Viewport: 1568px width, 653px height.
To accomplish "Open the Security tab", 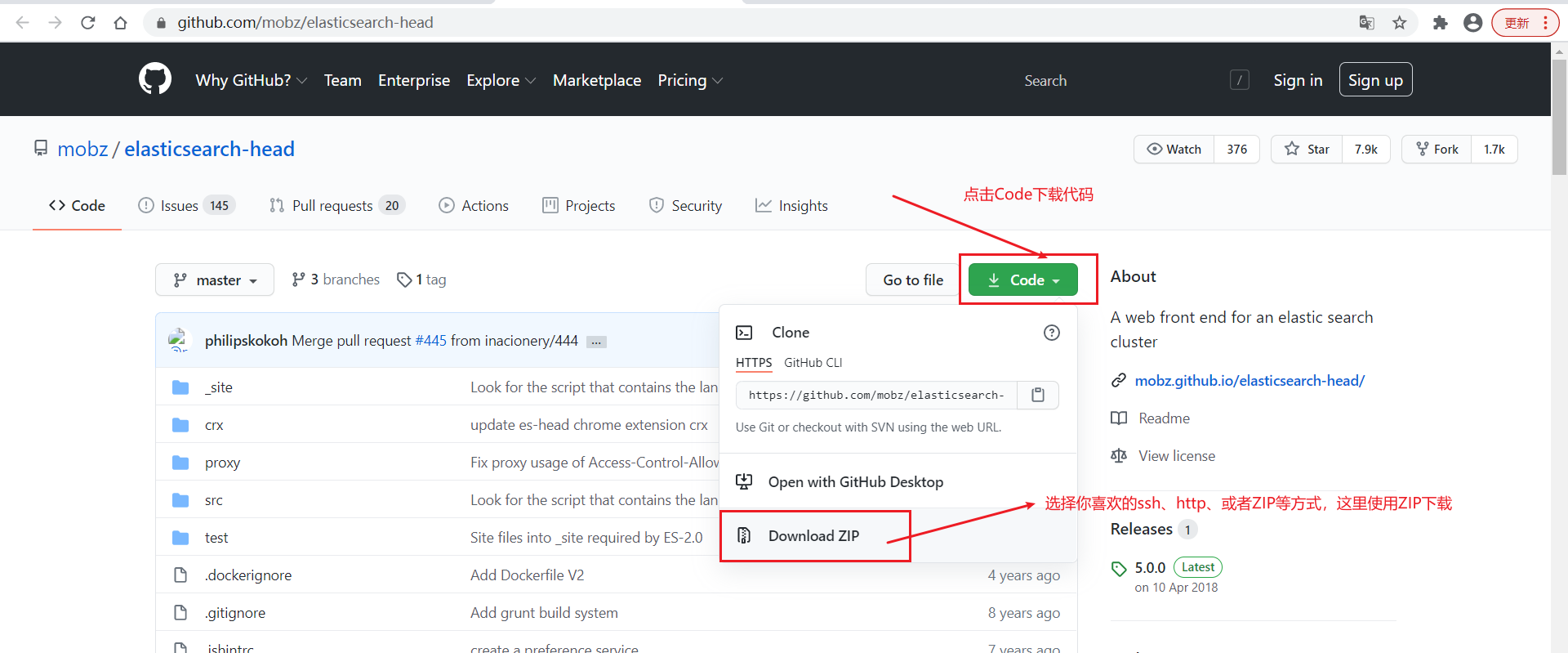I will click(x=686, y=206).
